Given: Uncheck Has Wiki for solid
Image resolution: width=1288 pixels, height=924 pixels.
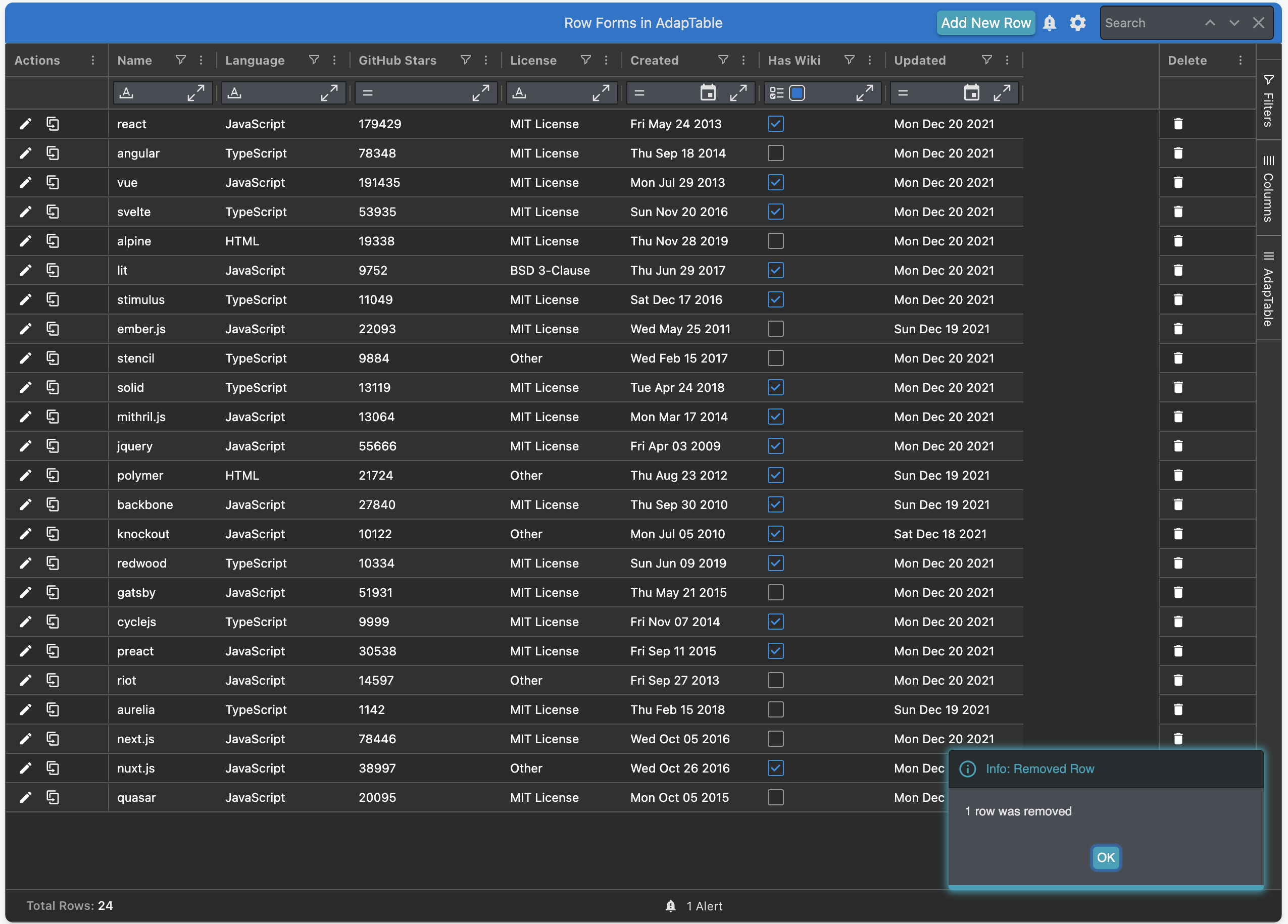Looking at the screenshot, I should (x=776, y=388).
